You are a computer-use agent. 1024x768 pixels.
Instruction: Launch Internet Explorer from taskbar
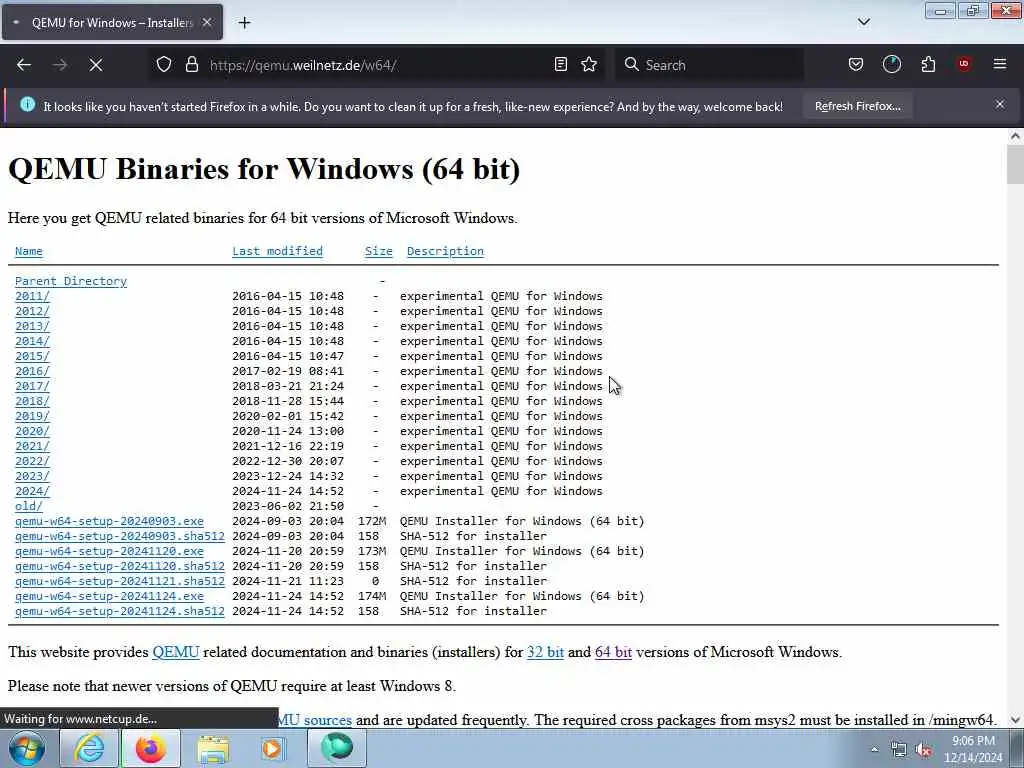tap(89, 748)
